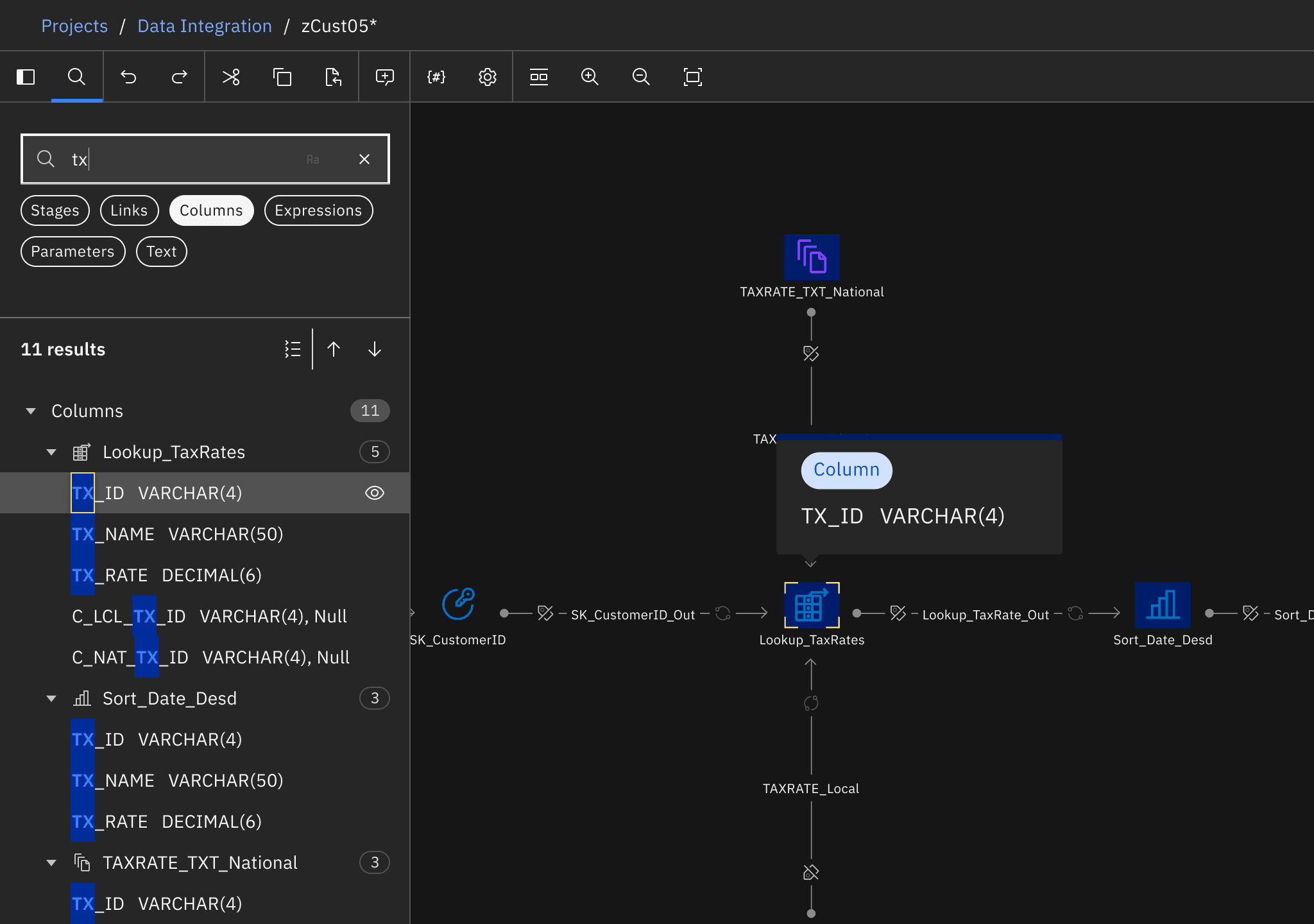1314x924 pixels.
Task: Jump to next search result arrow
Action: [x=375, y=349]
